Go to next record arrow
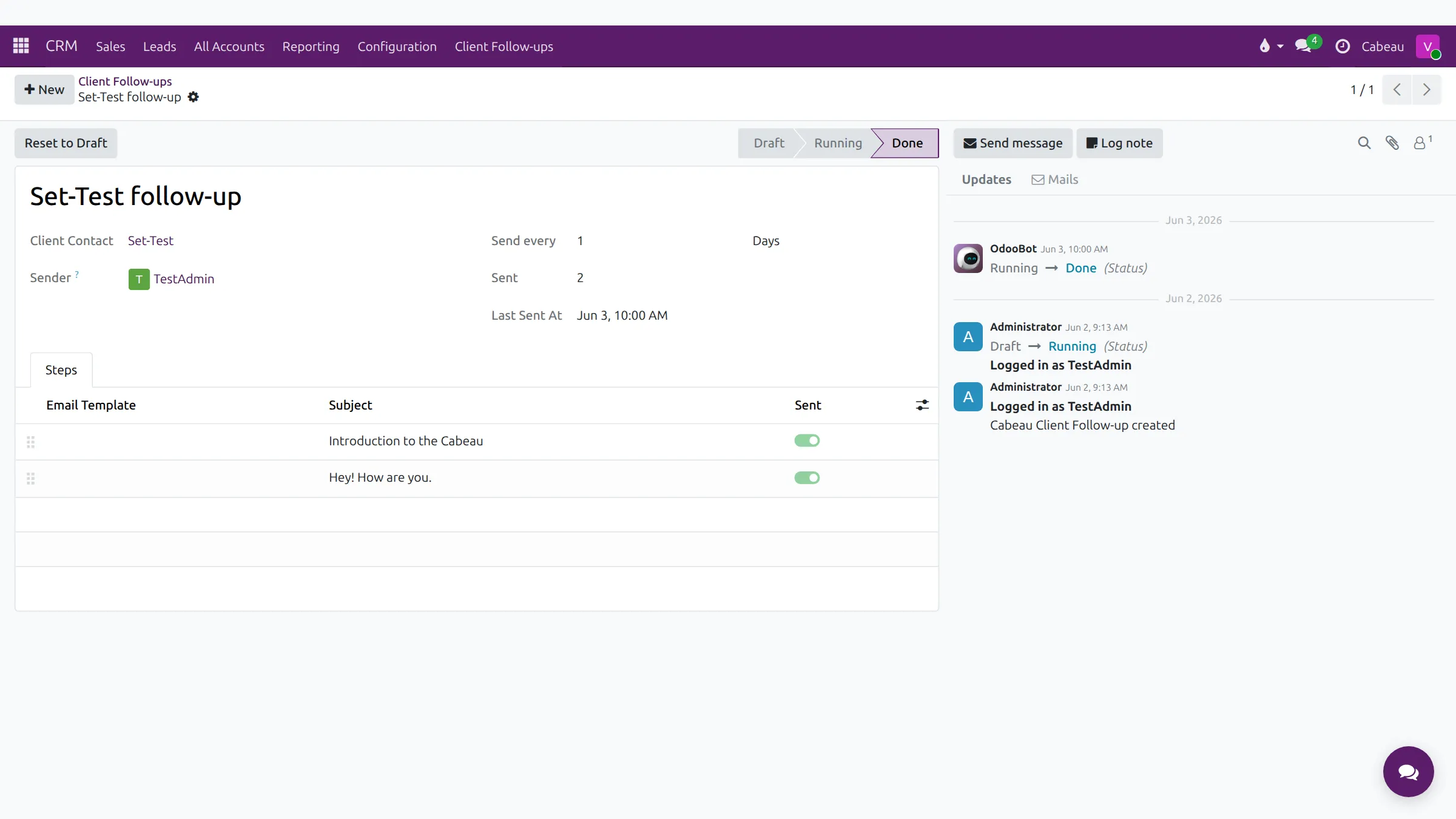Screen dimensions: 1456x819 tap(1427, 90)
